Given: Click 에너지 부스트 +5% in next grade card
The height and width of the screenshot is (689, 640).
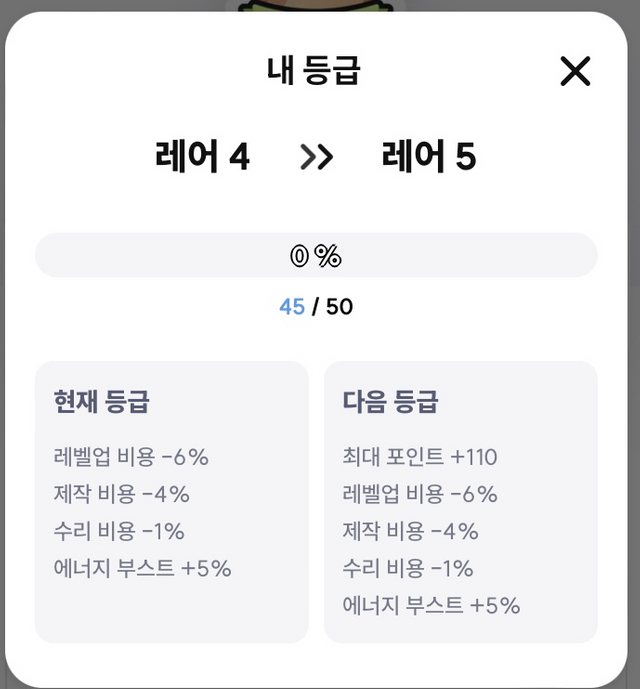Looking at the screenshot, I should coord(431,605).
